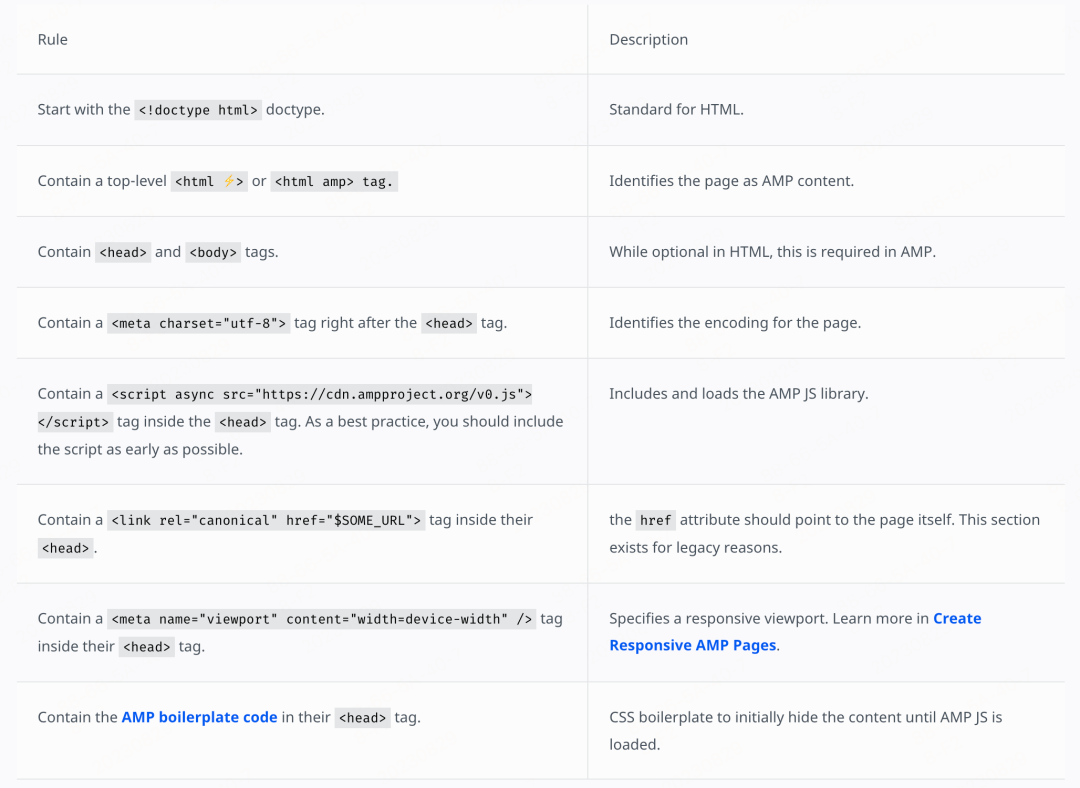The height and width of the screenshot is (788, 1080).
Task: Select the meta charset utf-8 code snippet
Action: pos(199,323)
